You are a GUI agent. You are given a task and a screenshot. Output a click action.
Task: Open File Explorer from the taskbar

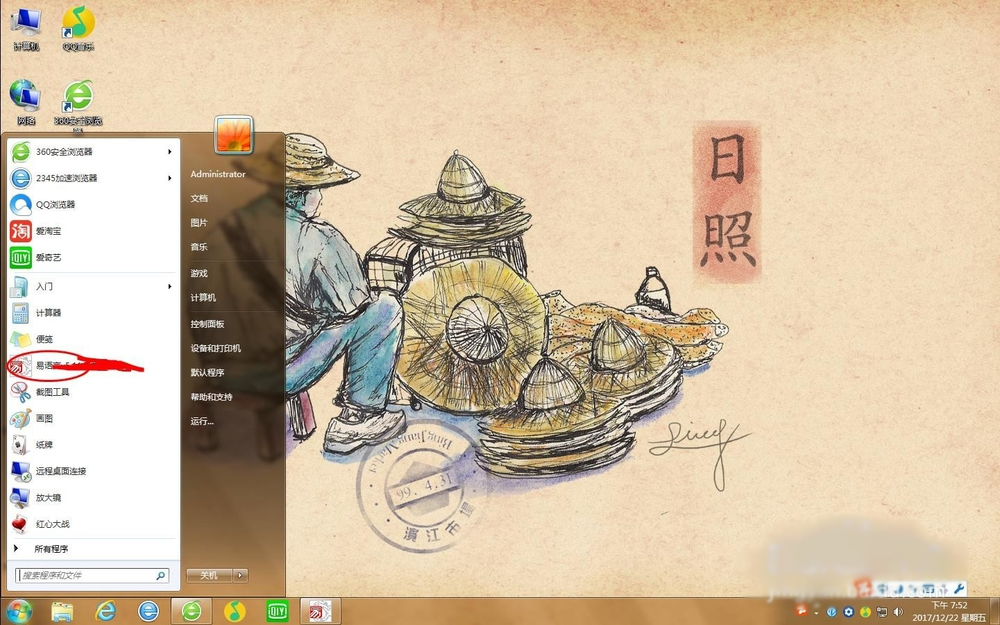click(62, 612)
